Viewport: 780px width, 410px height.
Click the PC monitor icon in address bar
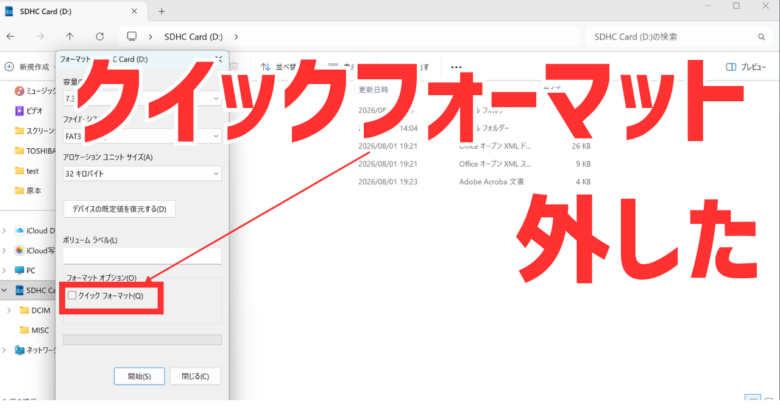[x=131, y=36]
